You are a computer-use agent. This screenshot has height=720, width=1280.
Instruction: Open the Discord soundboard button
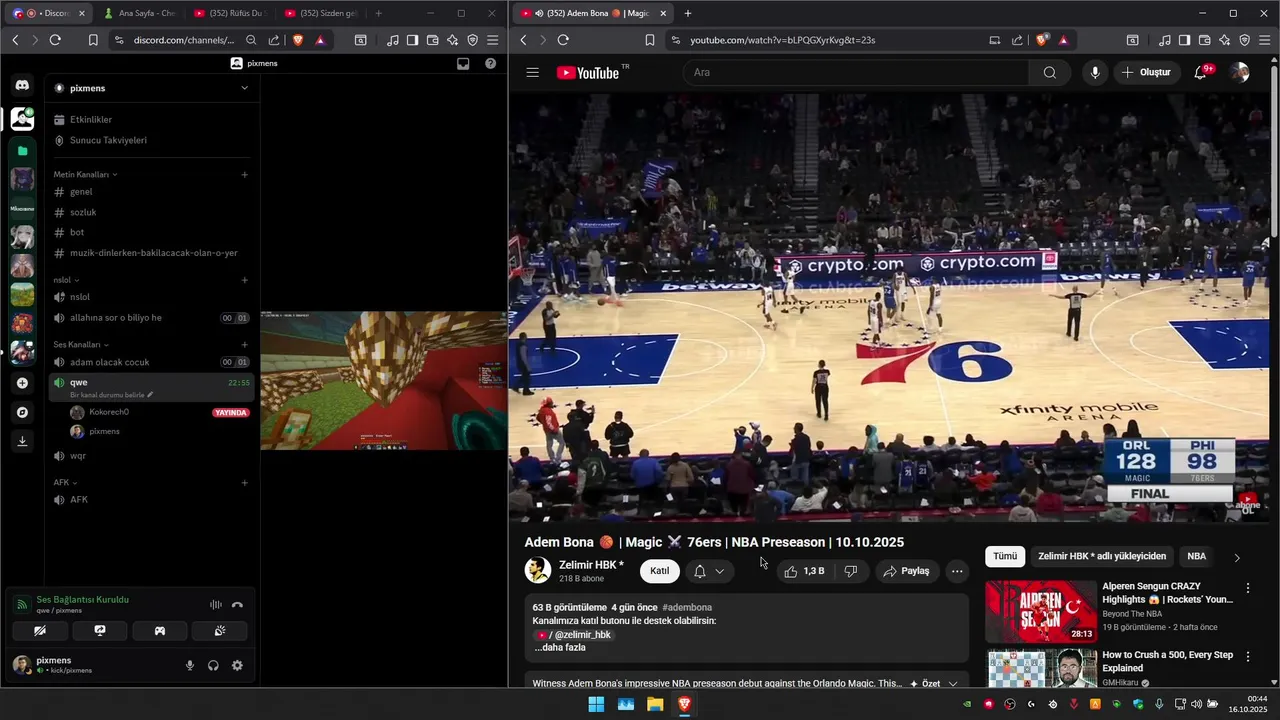coord(220,631)
